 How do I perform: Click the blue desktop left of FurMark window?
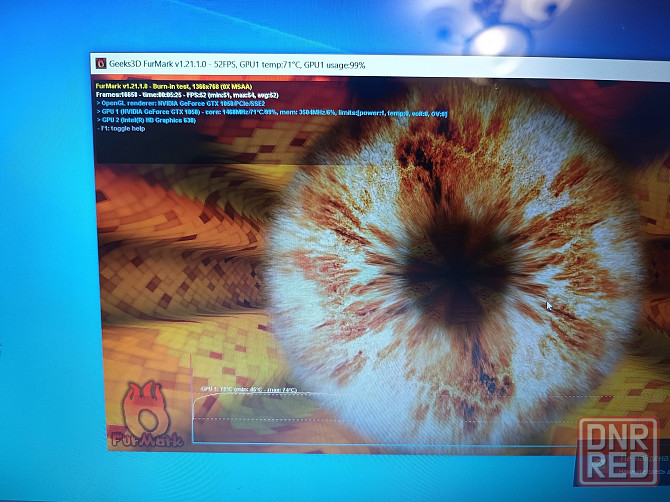coord(45,250)
